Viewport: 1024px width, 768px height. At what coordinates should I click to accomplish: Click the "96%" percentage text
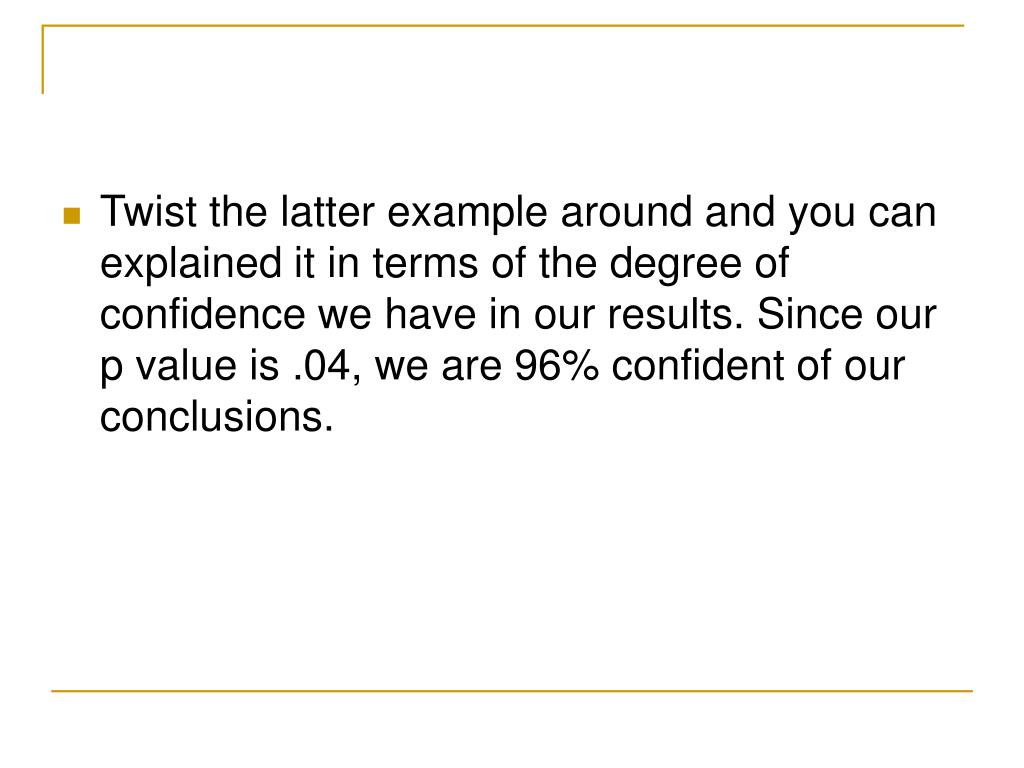tap(556, 365)
